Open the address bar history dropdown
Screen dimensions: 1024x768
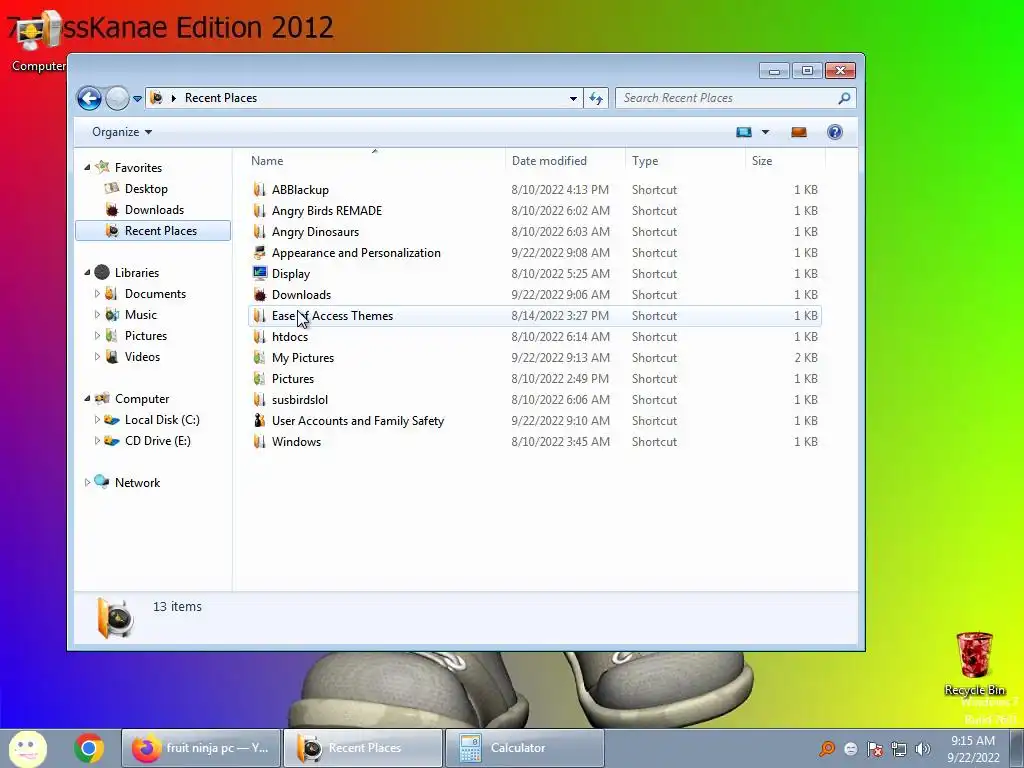pos(573,98)
